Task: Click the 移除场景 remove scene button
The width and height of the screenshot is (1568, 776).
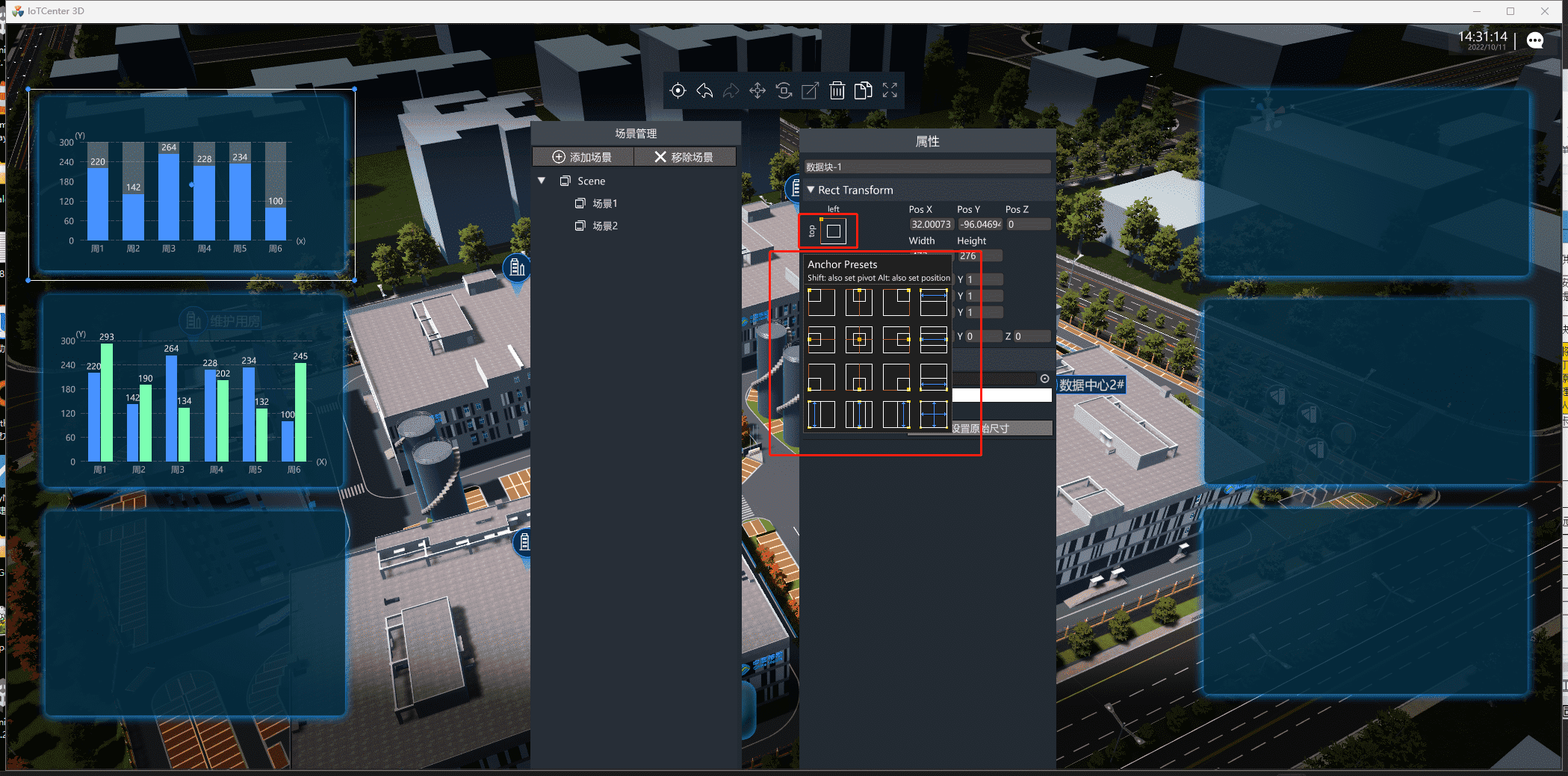Action: [685, 157]
